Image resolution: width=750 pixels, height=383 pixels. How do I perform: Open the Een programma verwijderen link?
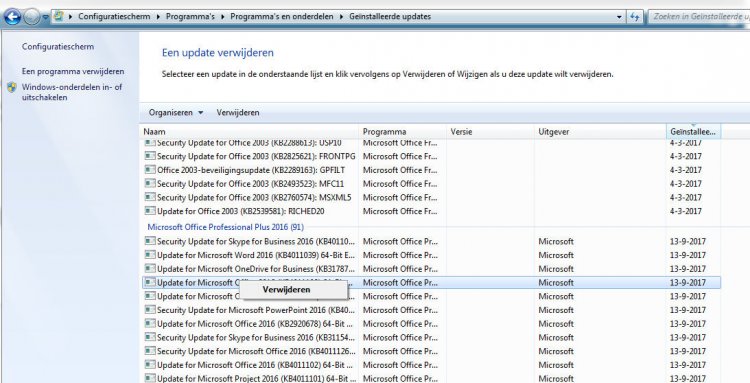[73, 71]
